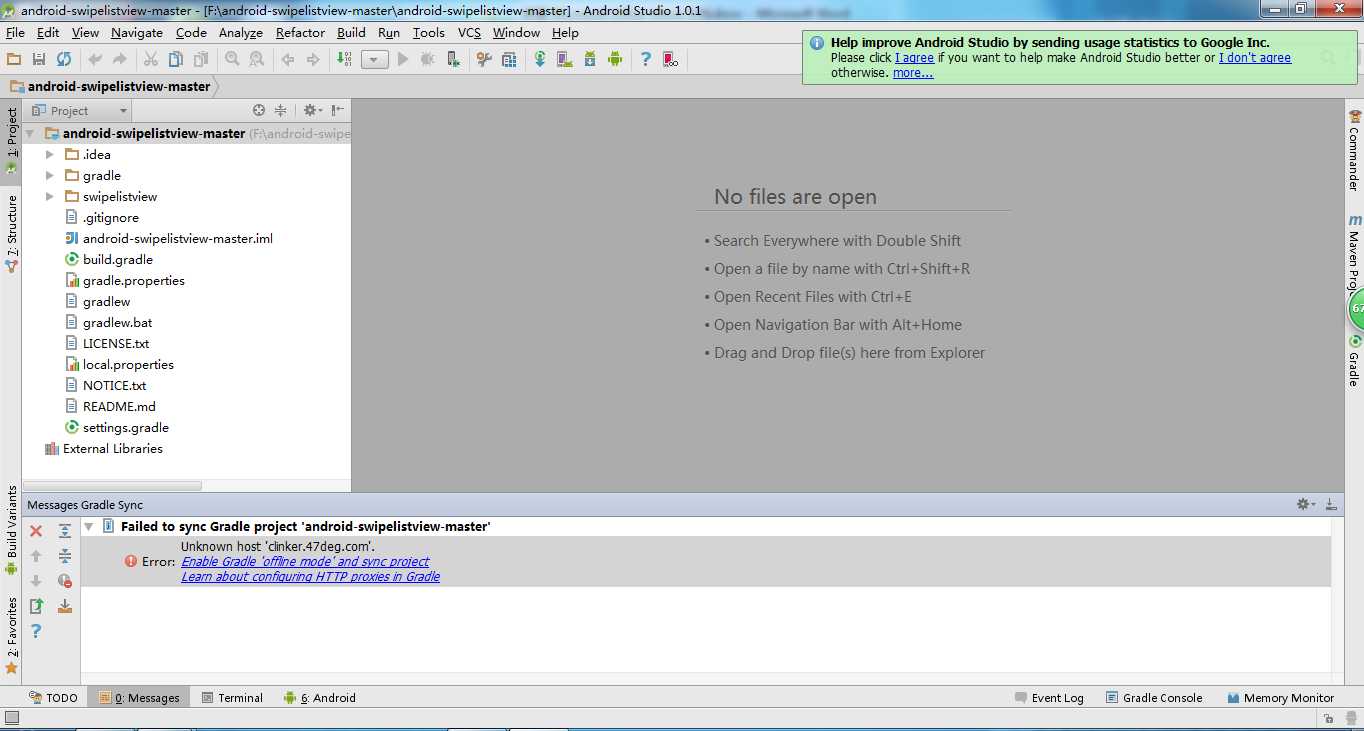This screenshot has width=1364, height=731.
Task: Open Project panel gear settings dropdown
Action: (311, 111)
